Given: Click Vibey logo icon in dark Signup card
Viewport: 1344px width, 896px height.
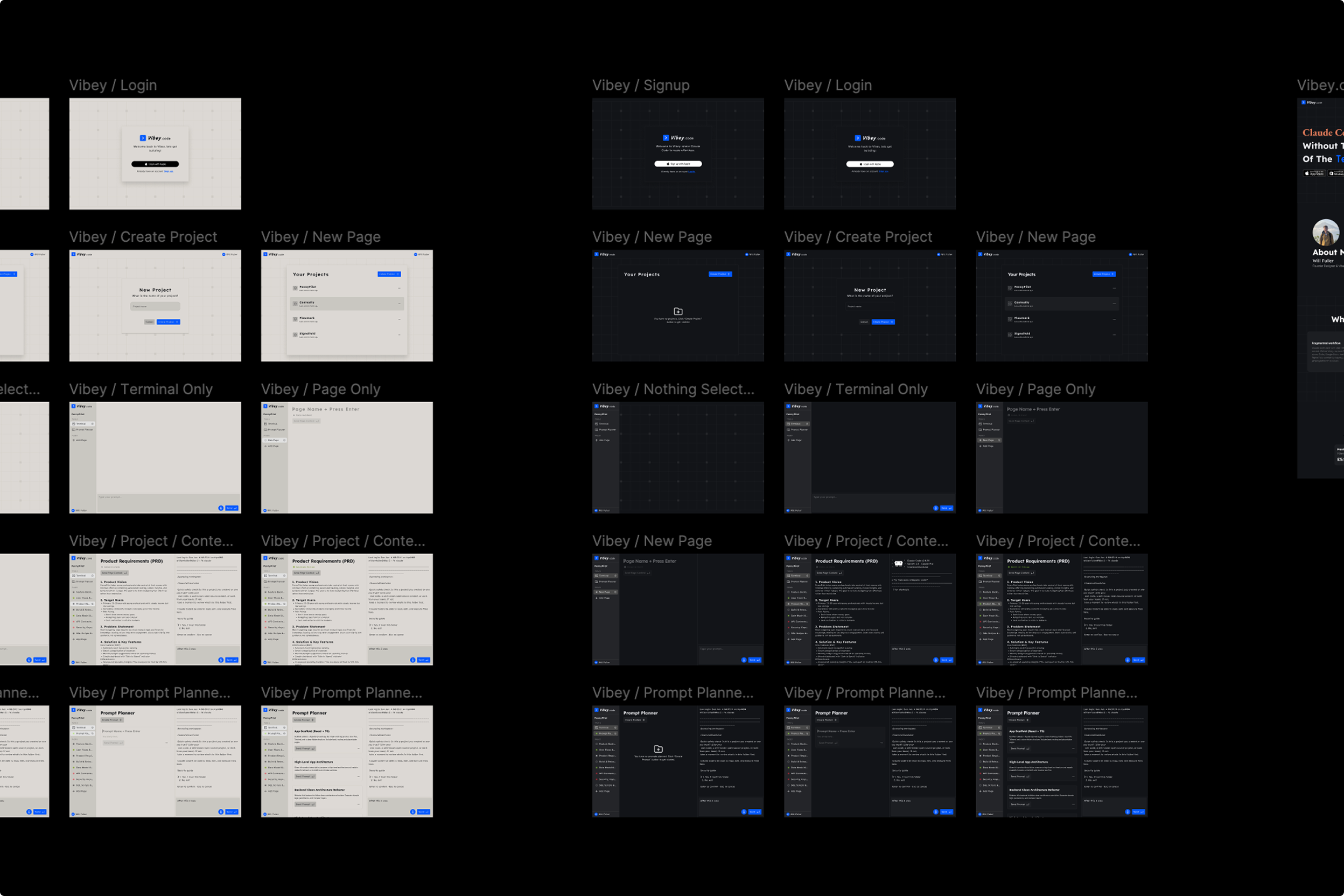Looking at the screenshot, I should (x=666, y=138).
